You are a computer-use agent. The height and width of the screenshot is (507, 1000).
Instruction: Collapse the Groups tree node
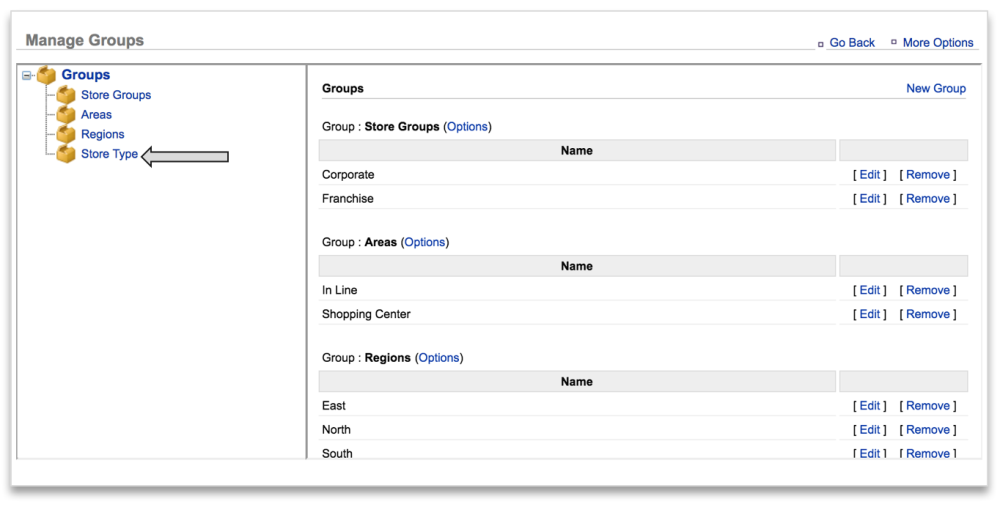coord(27,76)
